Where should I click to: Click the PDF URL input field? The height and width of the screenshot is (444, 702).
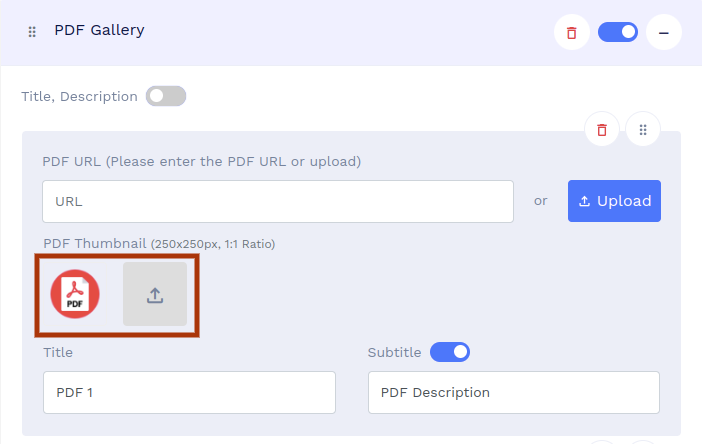[x=278, y=201]
